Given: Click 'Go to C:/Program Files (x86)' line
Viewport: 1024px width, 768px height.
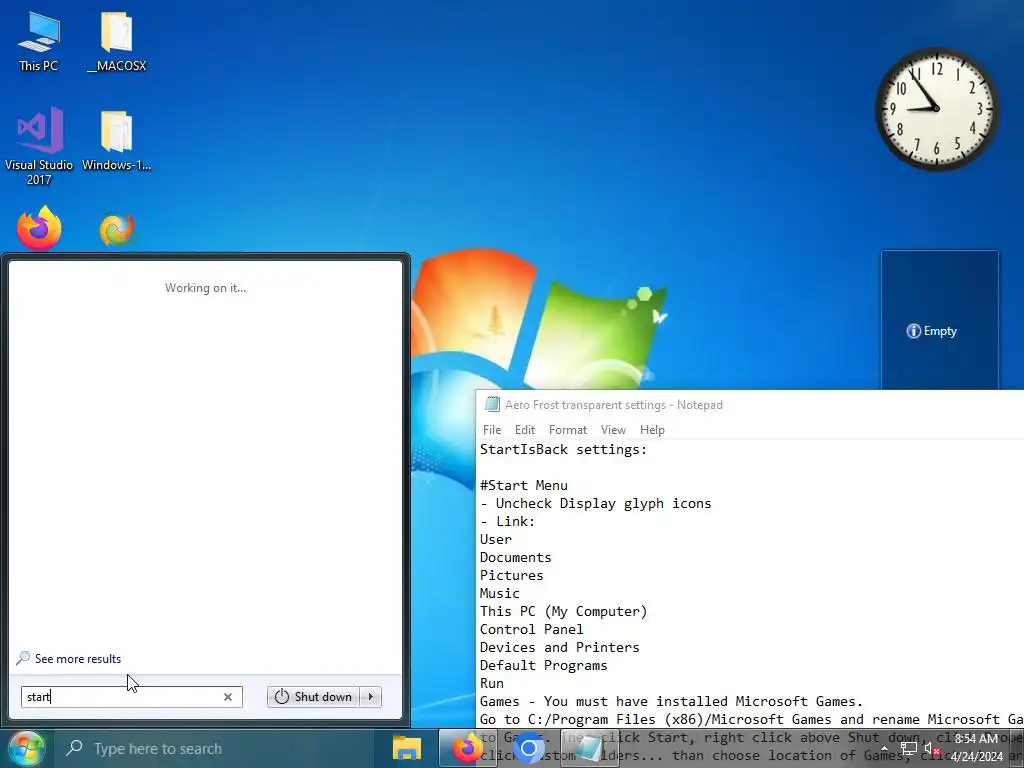Looking at the screenshot, I should click(752, 719).
